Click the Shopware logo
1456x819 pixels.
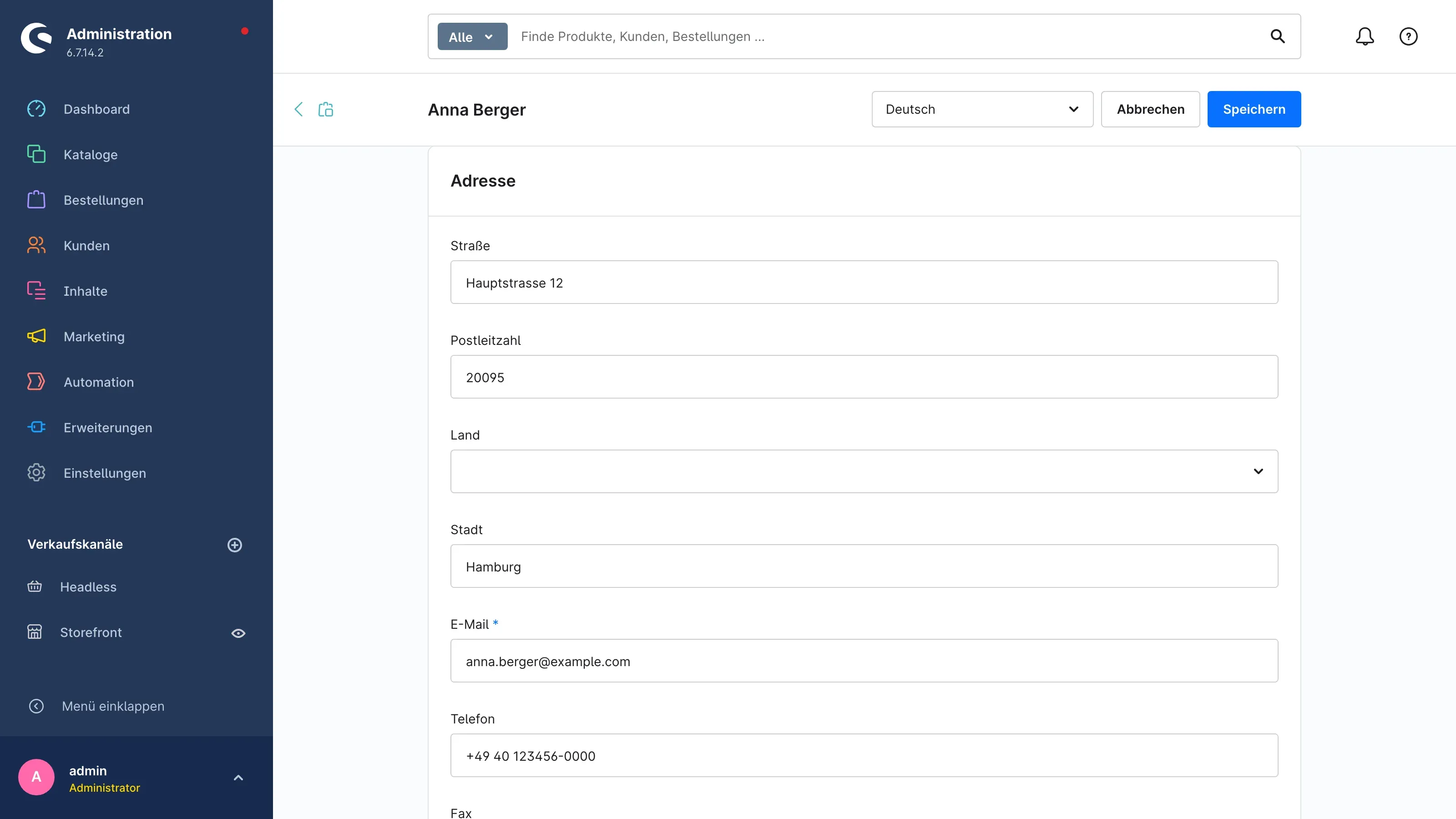click(36, 38)
